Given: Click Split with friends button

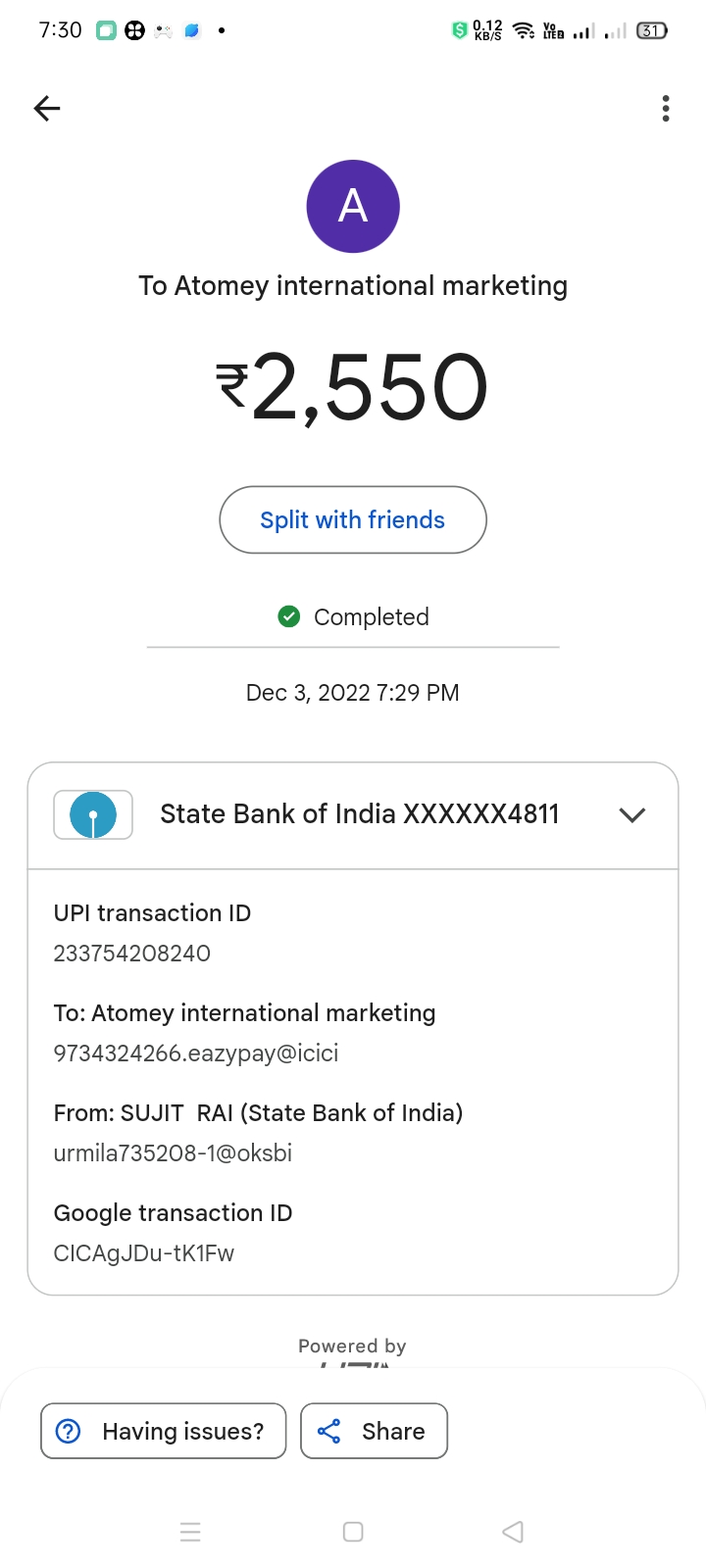Looking at the screenshot, I should (x=353, y=519).
